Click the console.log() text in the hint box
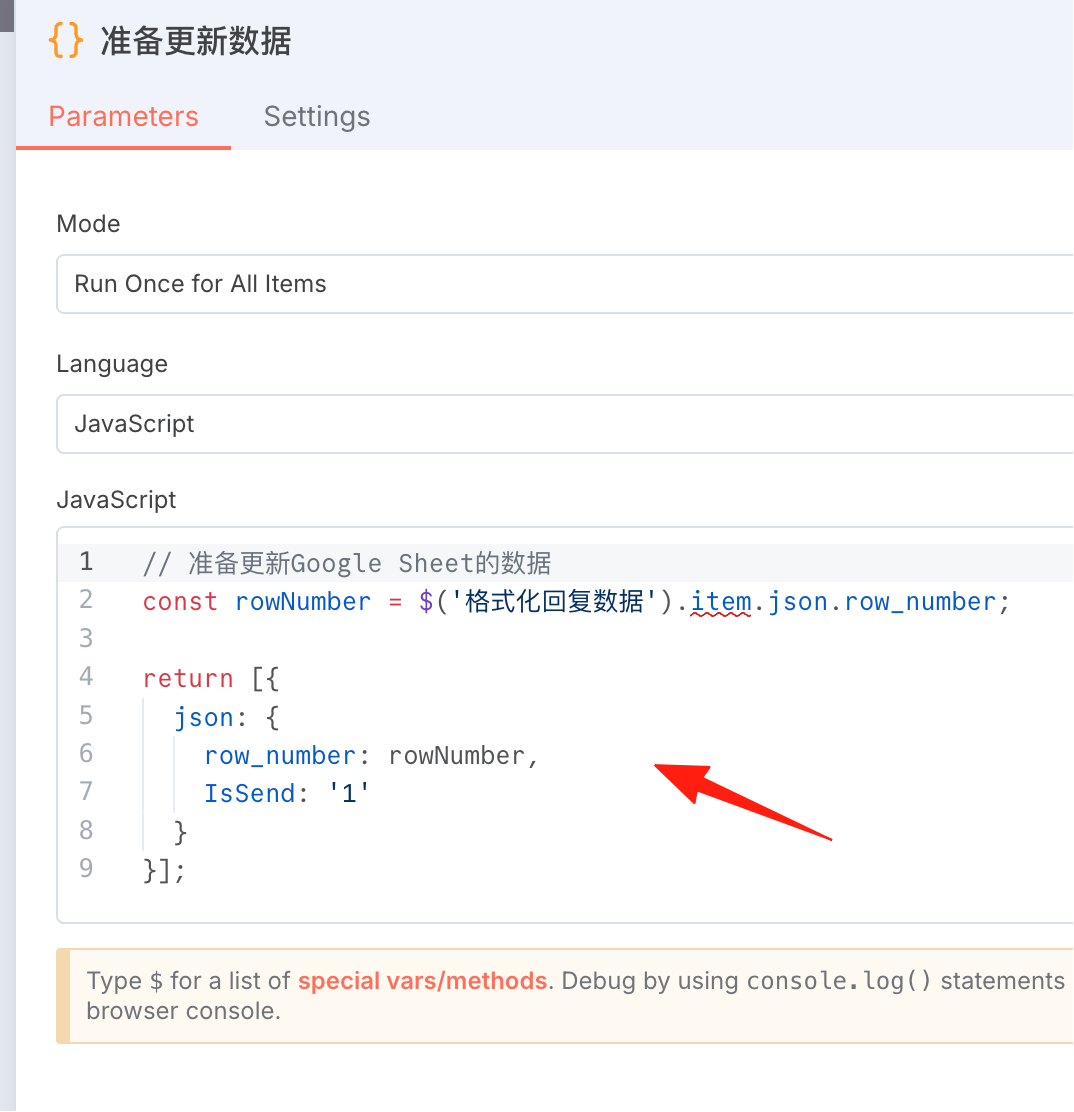 (x=838, y=980)
